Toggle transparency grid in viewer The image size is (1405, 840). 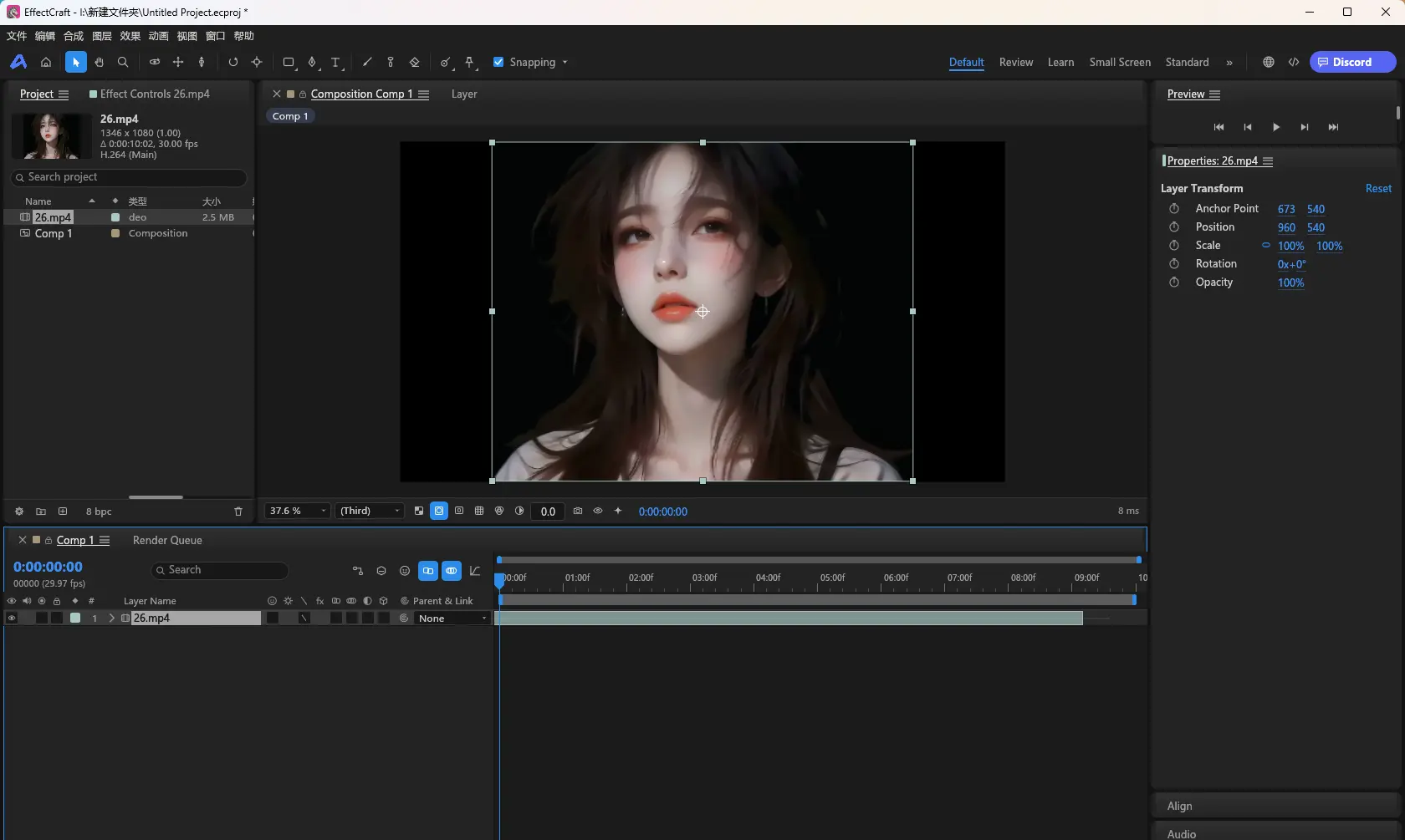coord(419,511)
